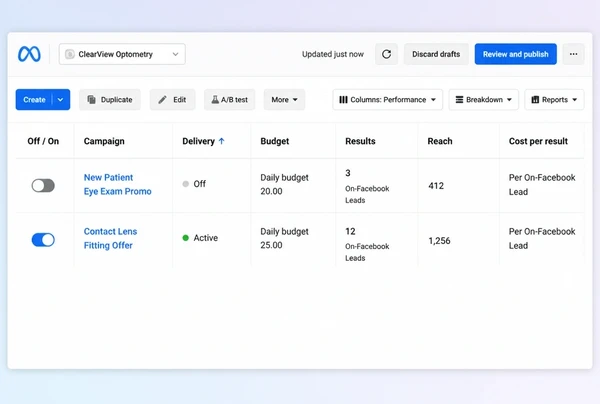The height and width of the screenshot is (404, 600).
Task: Click the Off delivery status
Action: pyautogui.click(x=194, y=184)
